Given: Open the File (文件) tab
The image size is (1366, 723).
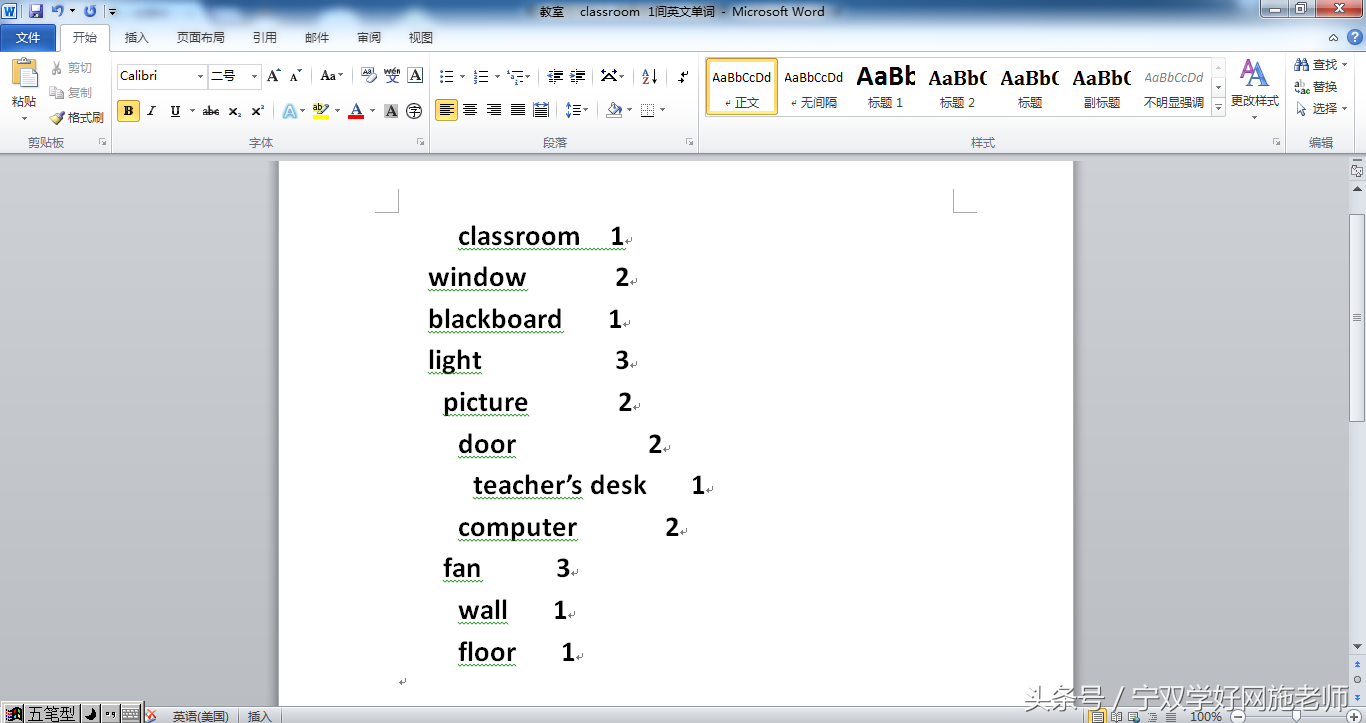Looking at the screenshot, I should point(28,37).
